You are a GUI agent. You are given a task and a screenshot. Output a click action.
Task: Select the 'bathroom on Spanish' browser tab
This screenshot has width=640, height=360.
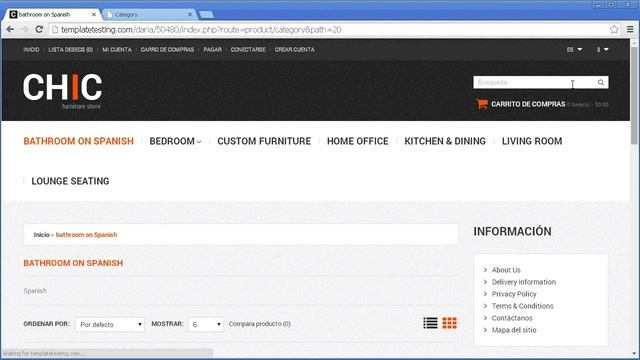(51, 14)
